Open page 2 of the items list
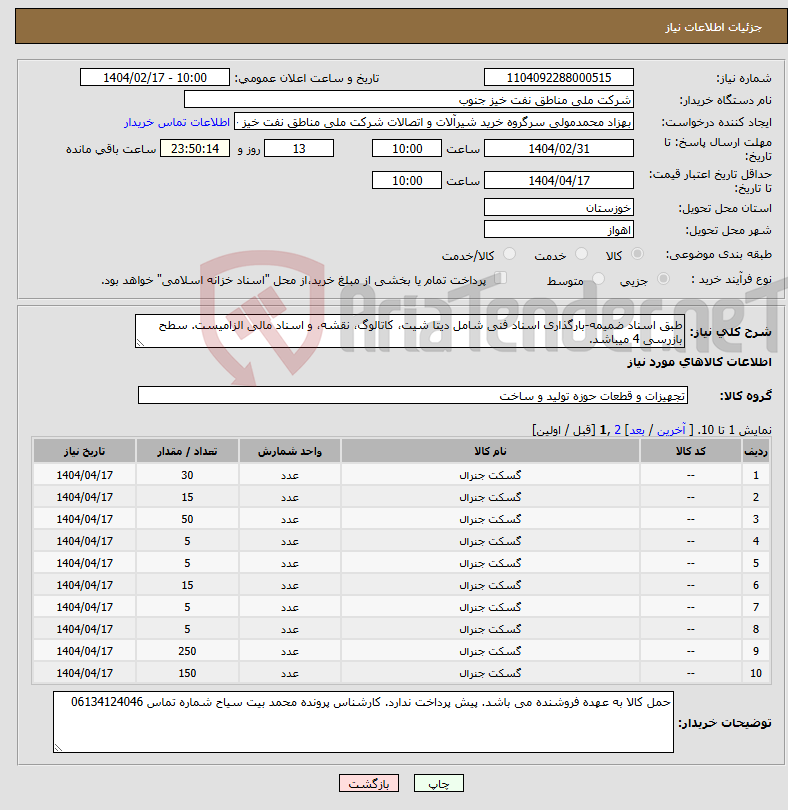This screenshot has height=810, width=788. click(x=617, y=430)
